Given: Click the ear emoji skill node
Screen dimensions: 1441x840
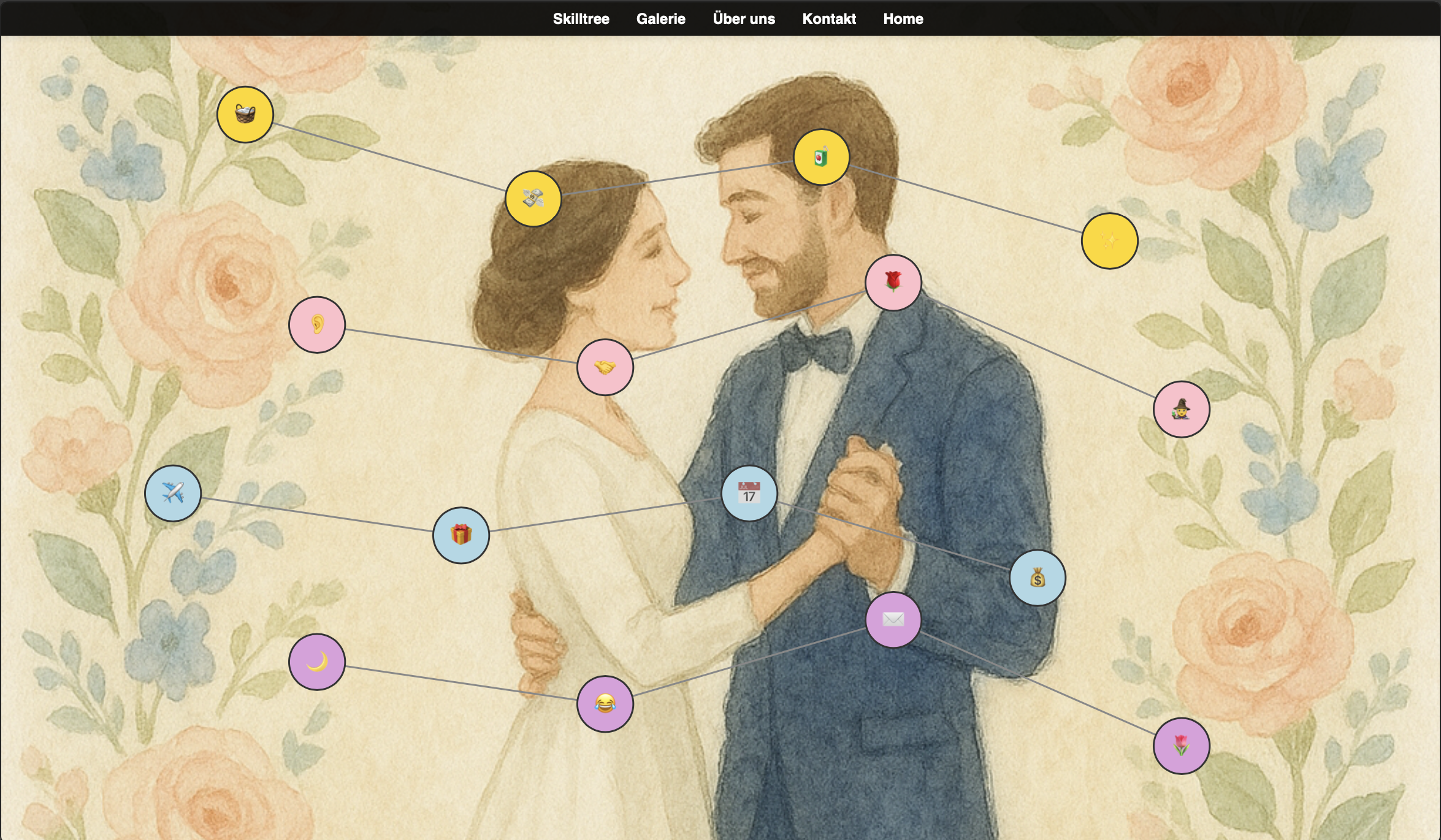Looking at the screenshot, I should point(317,324).
